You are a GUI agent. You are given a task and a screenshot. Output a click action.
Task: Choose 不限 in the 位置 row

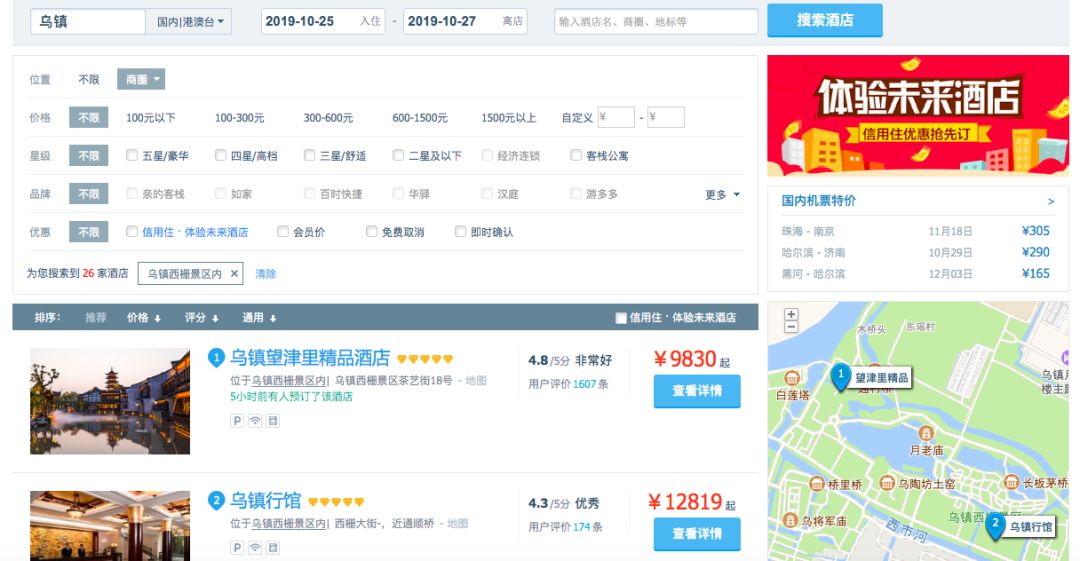coord(89,80)
